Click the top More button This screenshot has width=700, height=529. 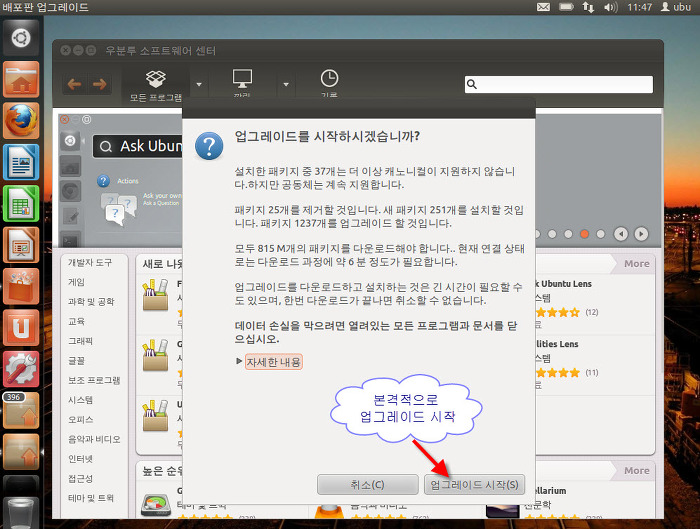coord(637,264)
